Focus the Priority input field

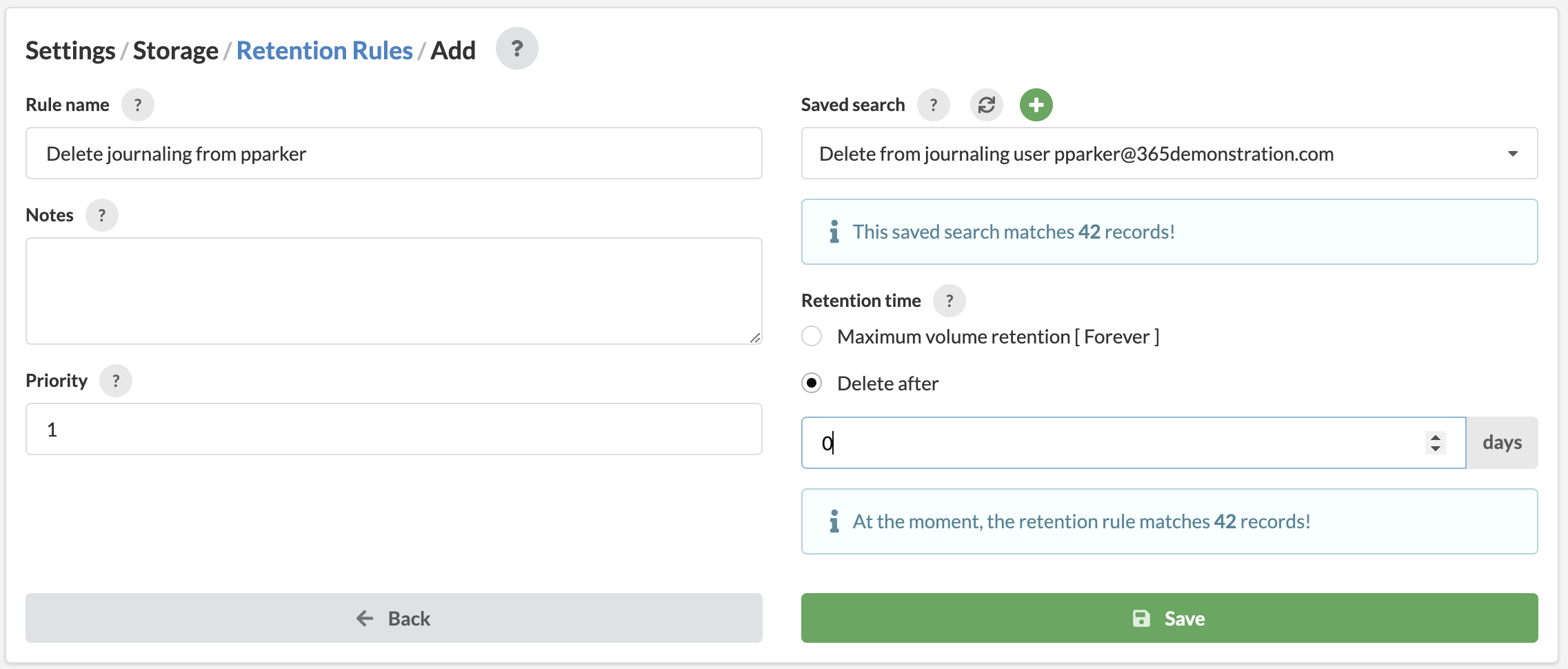(x=394, y=429)
